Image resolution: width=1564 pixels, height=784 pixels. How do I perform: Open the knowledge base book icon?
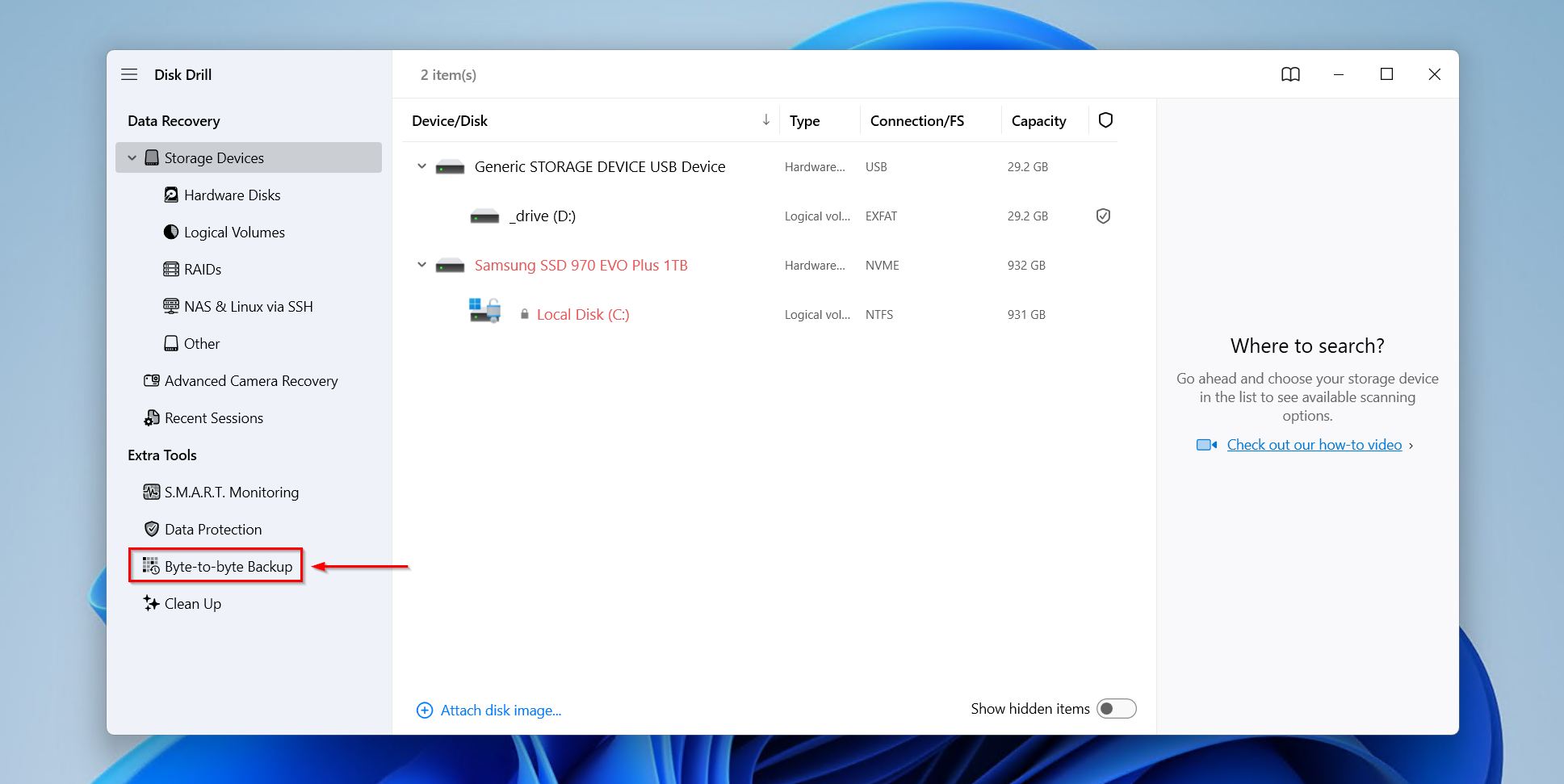pyautogui.click(x=1291, y=74)
